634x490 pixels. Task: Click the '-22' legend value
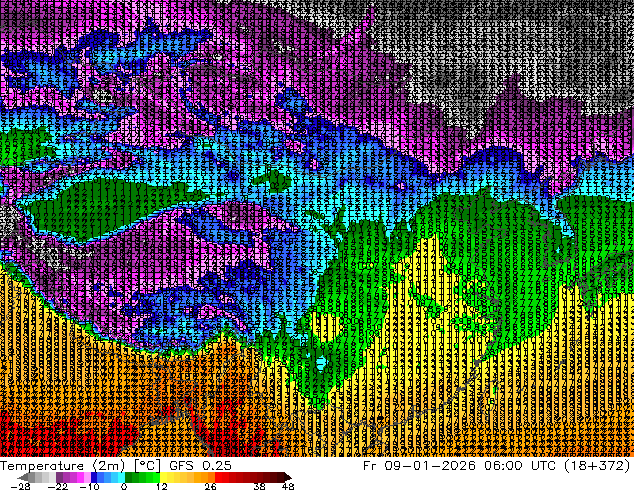click(x=58, y=486)
